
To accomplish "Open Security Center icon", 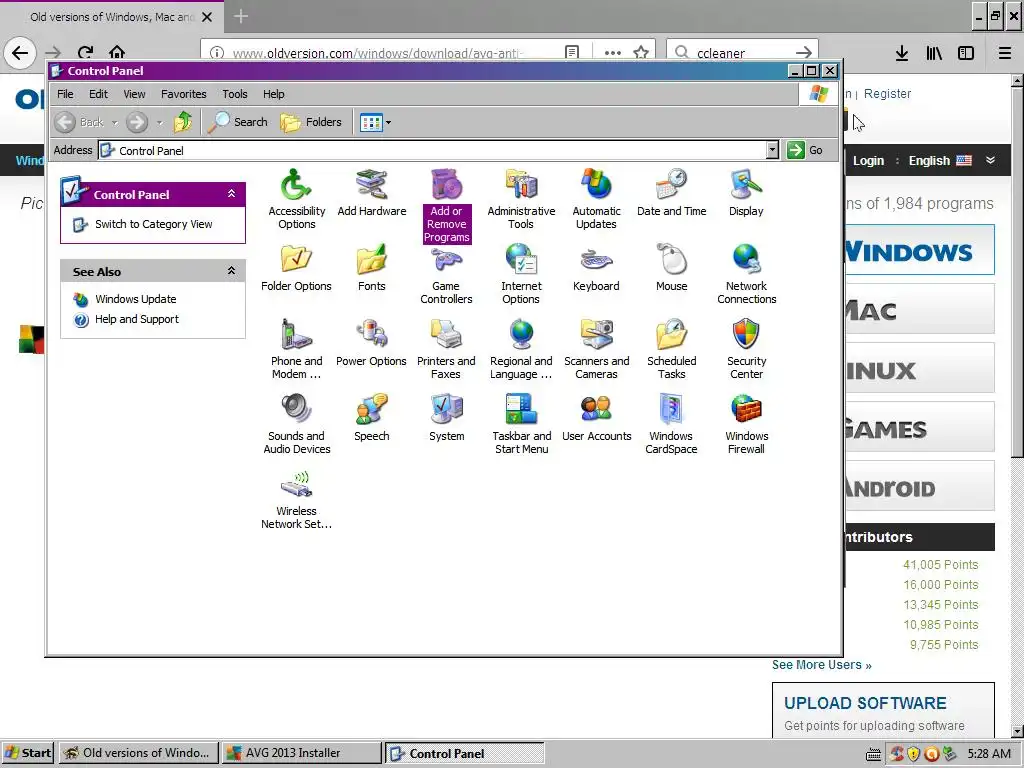I will point(746,349).
